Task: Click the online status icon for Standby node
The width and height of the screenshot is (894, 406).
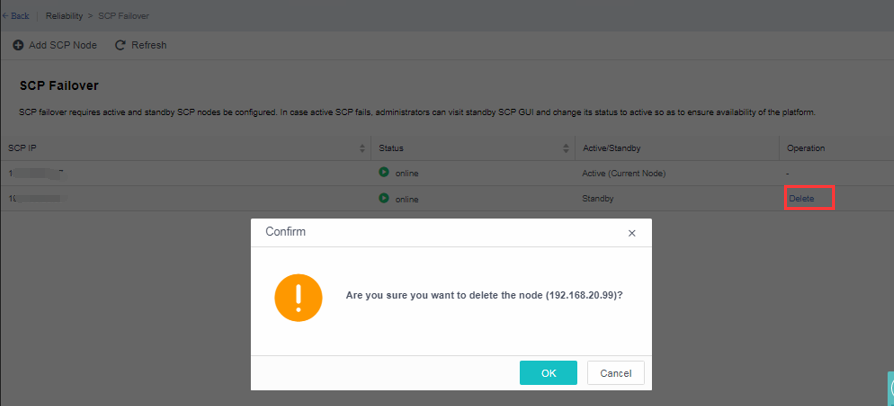Action: click(384, 199)
